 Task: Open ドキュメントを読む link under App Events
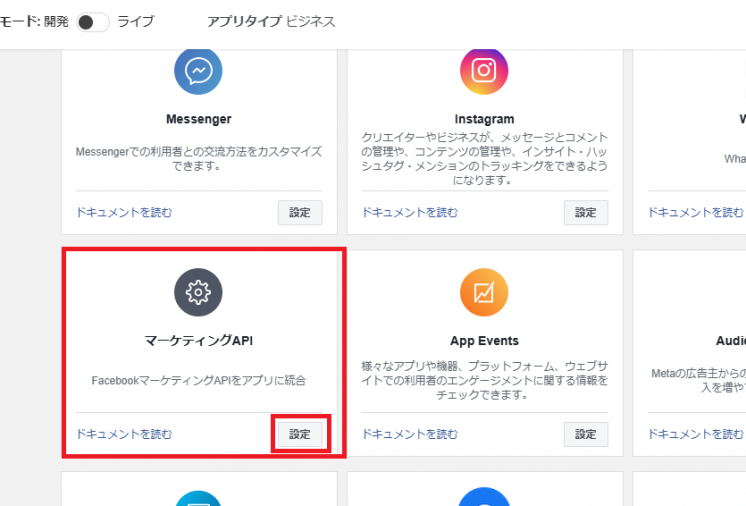coord(410,434)
